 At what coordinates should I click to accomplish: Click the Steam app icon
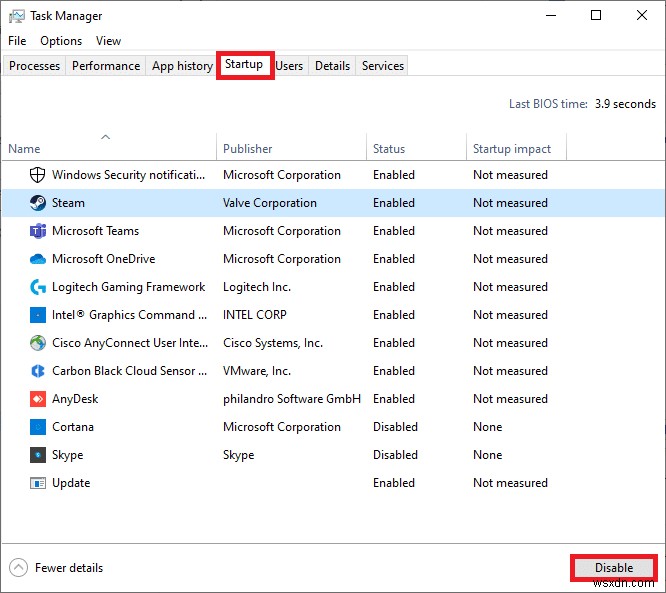38,203
